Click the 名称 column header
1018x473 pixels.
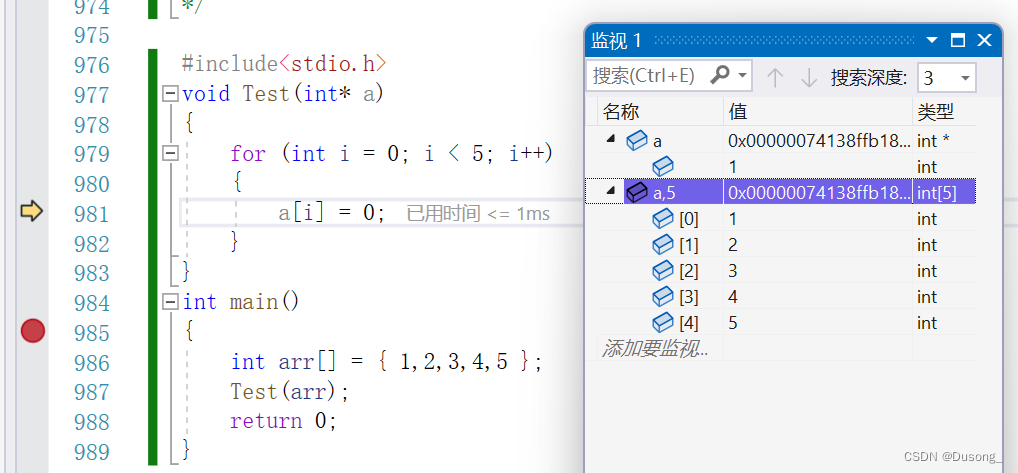click(621, 112)
